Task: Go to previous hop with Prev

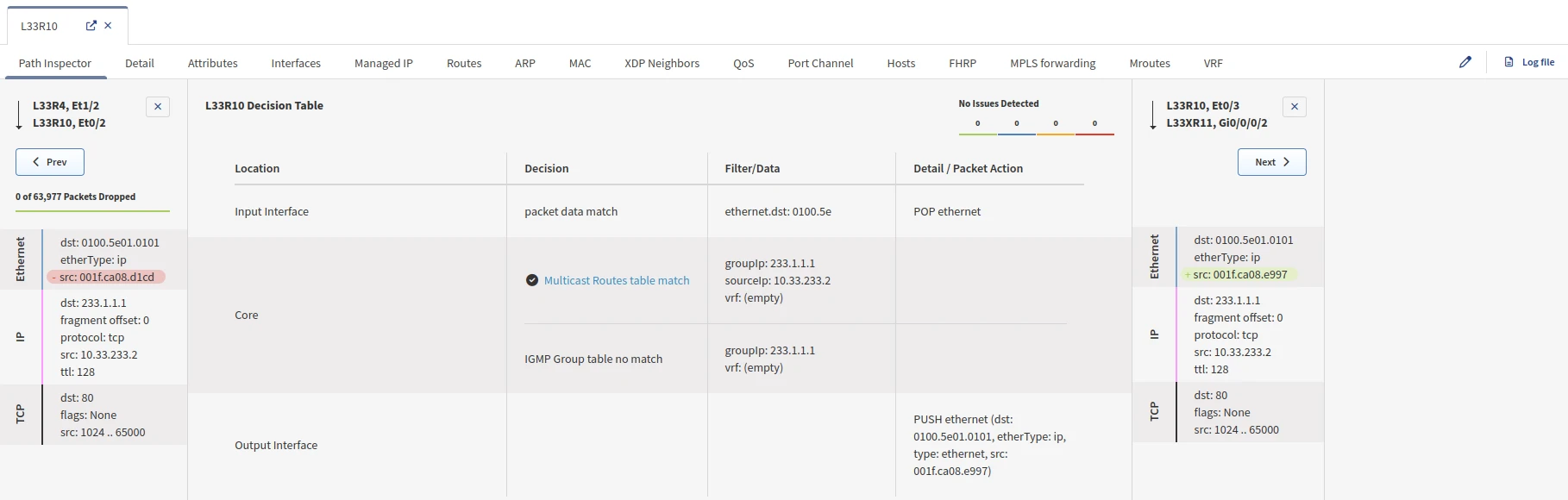Action: (x=50, y=162)
